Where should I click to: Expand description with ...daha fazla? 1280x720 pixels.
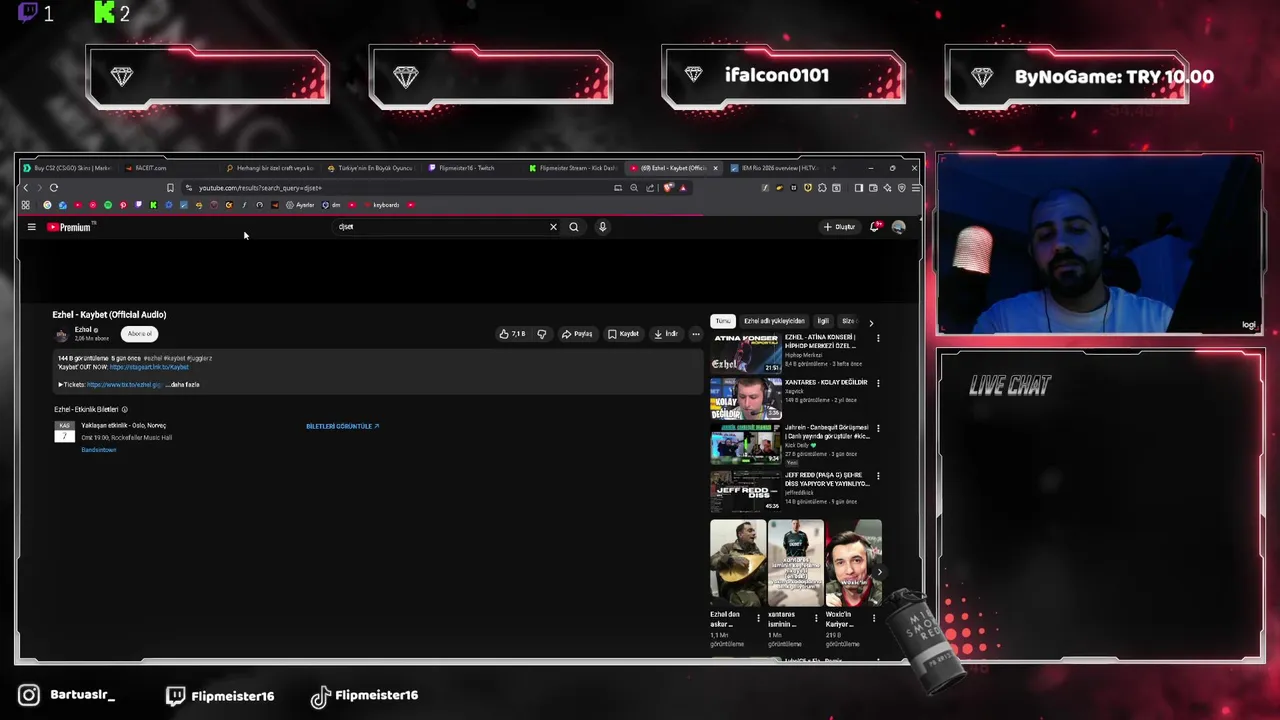point(184,385)
